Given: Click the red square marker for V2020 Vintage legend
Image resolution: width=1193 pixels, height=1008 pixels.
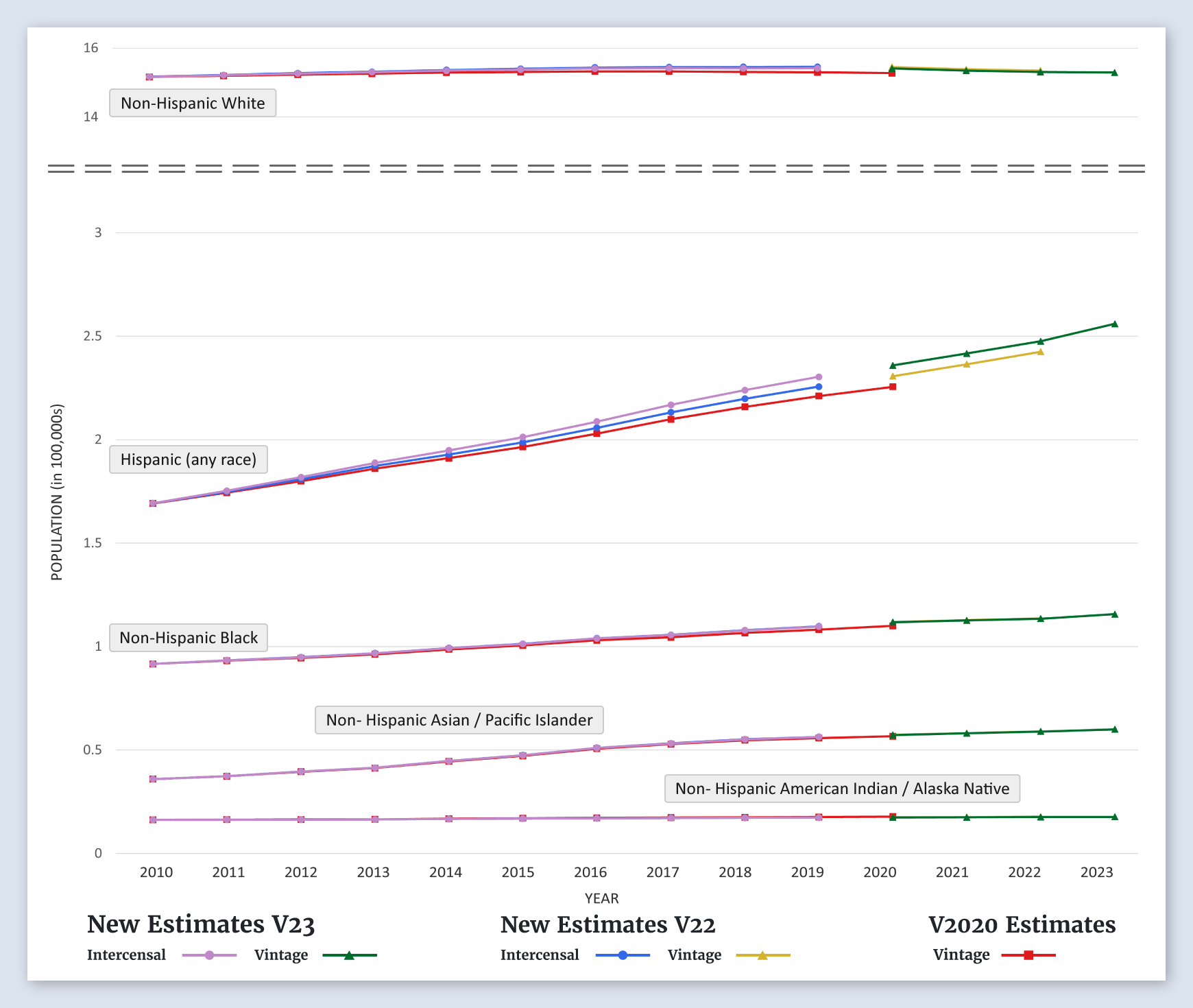Looking at the screenshot, I should pyautogui.click(x=1028, y=955).
